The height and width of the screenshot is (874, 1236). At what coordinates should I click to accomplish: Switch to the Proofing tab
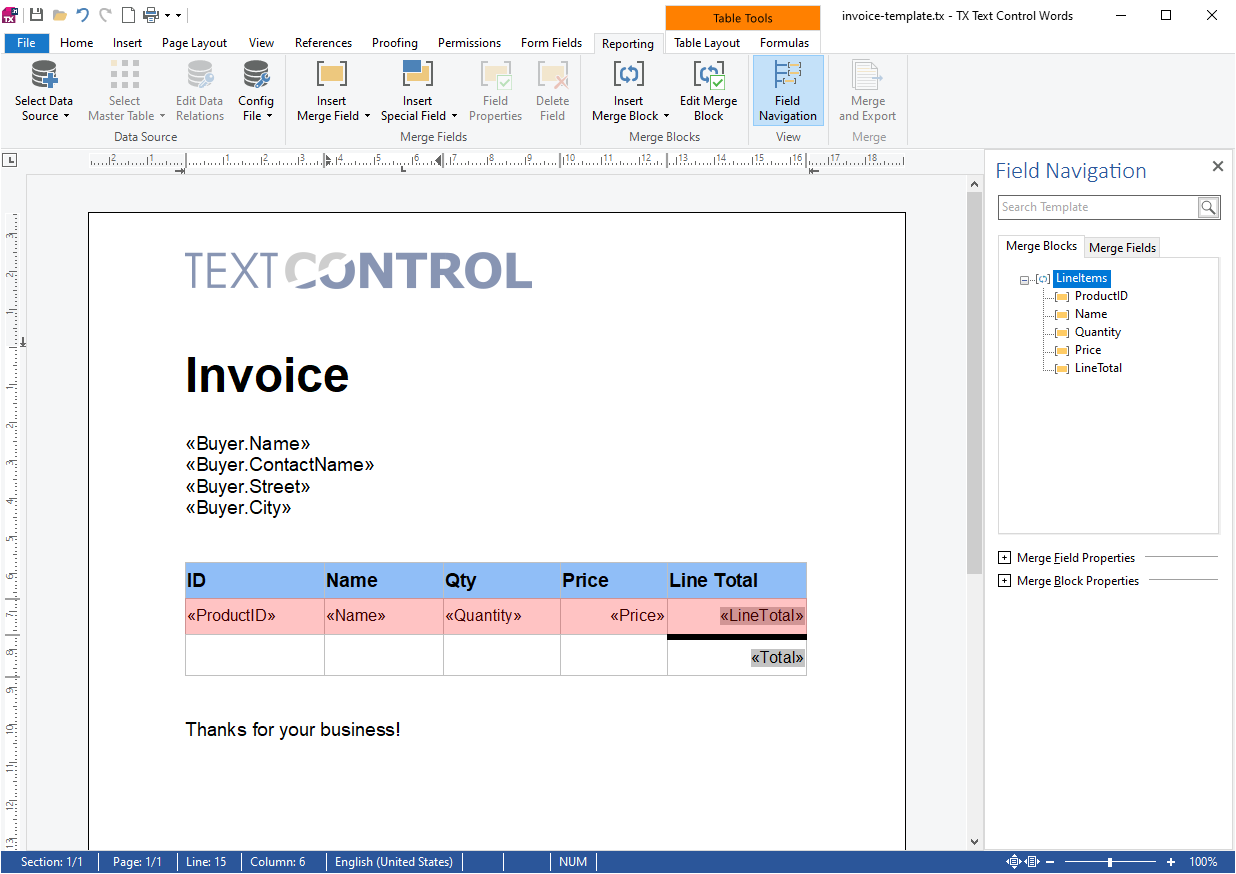(x=395, y=43)
